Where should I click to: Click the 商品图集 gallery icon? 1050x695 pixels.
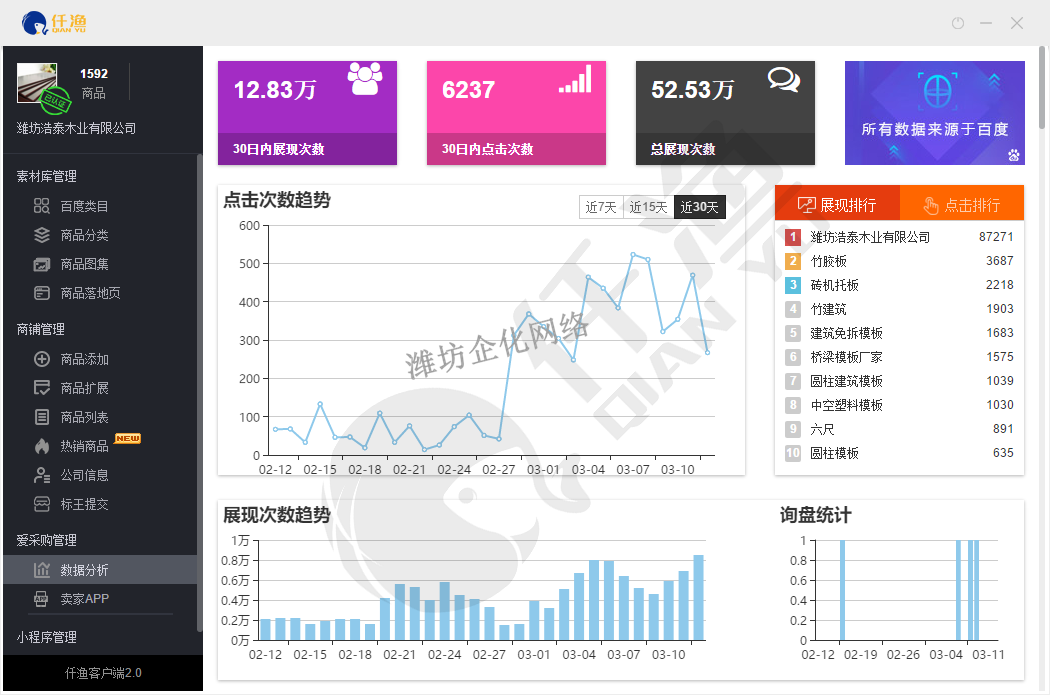42,264
